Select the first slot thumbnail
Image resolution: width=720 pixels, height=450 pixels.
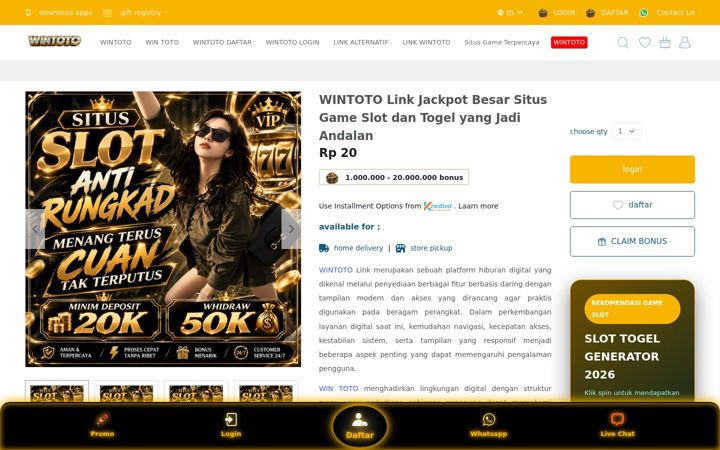pos(57,392)
